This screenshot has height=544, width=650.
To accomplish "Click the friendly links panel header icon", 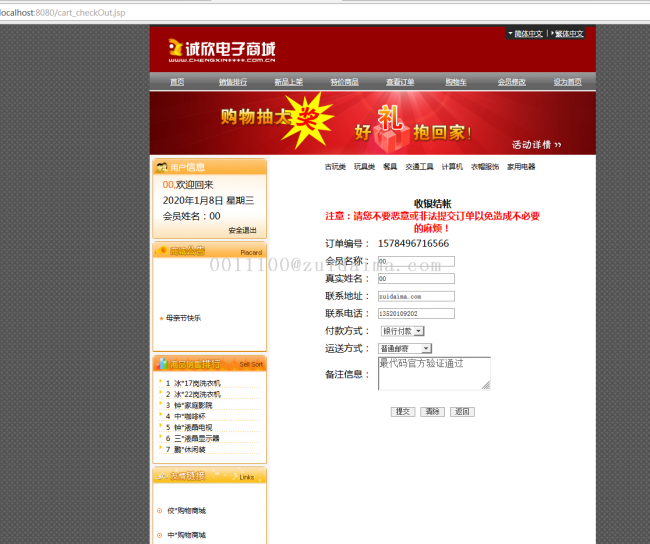I will [x=161, y=476].
